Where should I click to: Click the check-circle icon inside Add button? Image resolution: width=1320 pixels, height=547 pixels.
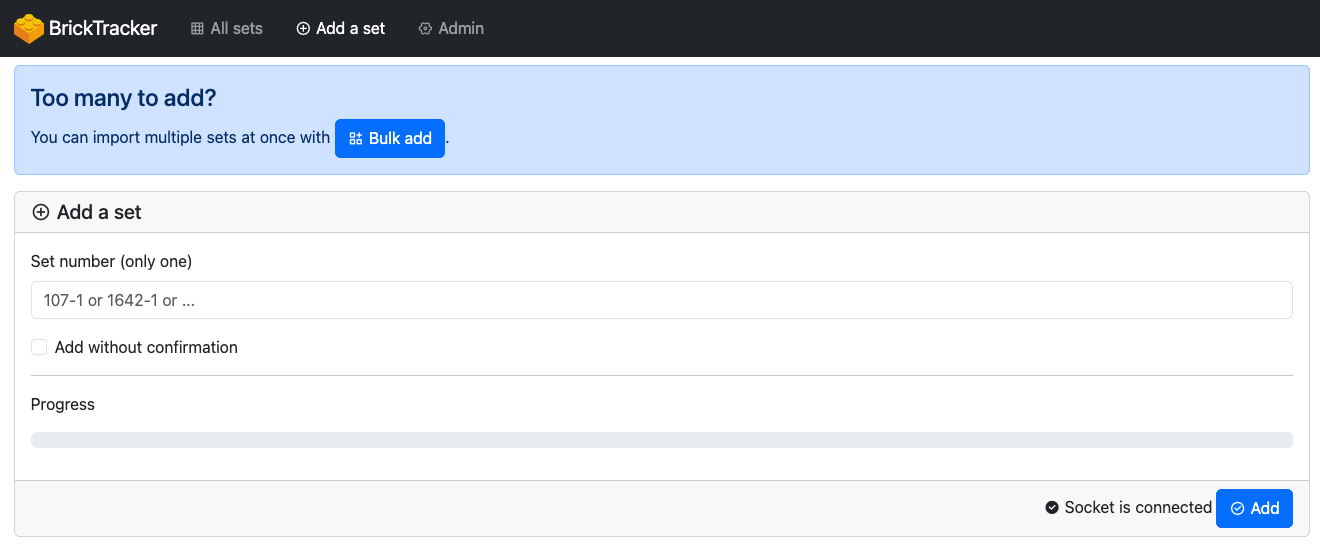(x=1237, y=509)
